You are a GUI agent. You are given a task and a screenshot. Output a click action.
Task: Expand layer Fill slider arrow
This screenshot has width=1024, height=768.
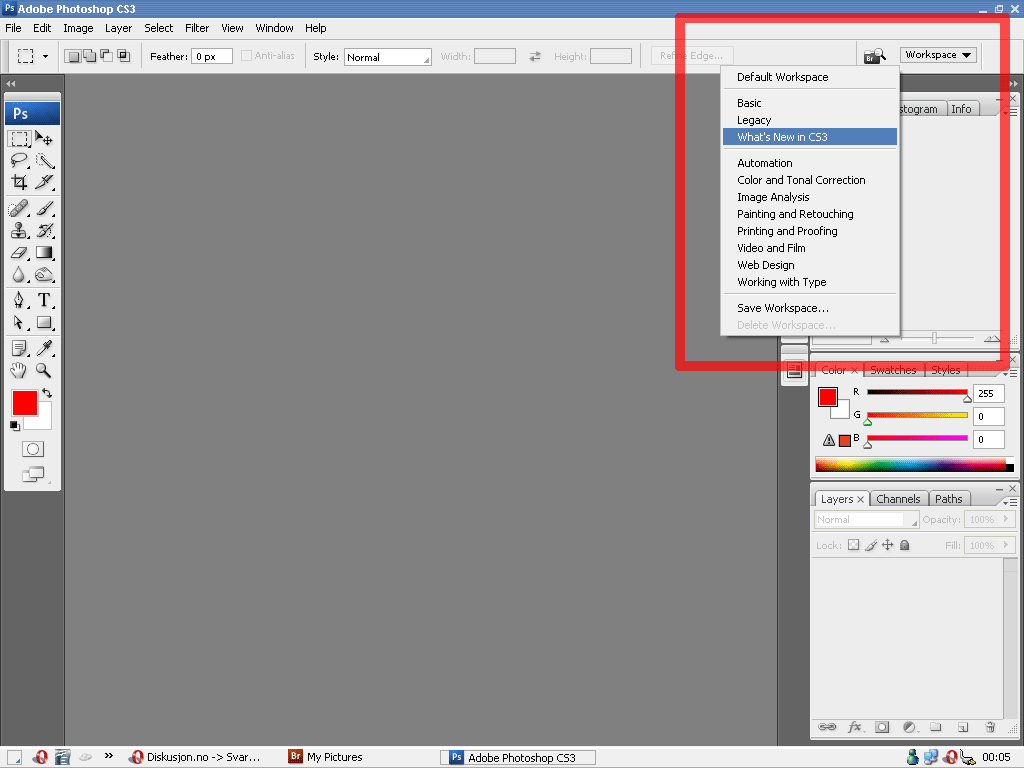pos(1006,545)
